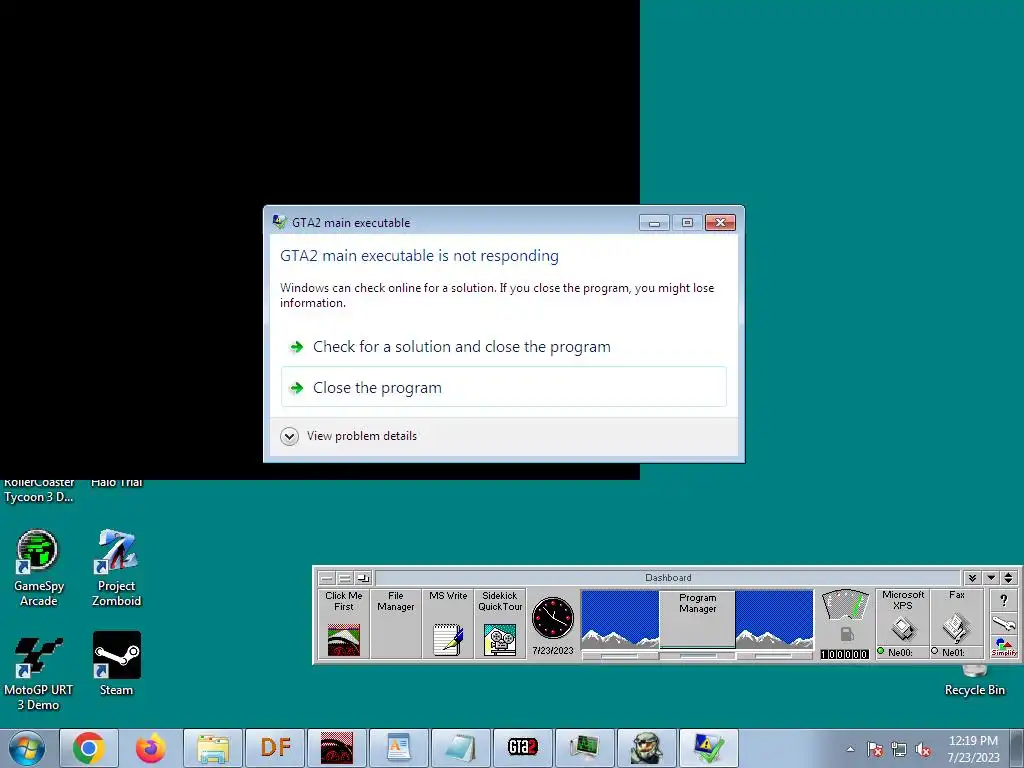The height and width of the screenshot is (768, 1024).
Task: Minimize the GTA2 main executable dialog
Action: click(x=654, y=223)
